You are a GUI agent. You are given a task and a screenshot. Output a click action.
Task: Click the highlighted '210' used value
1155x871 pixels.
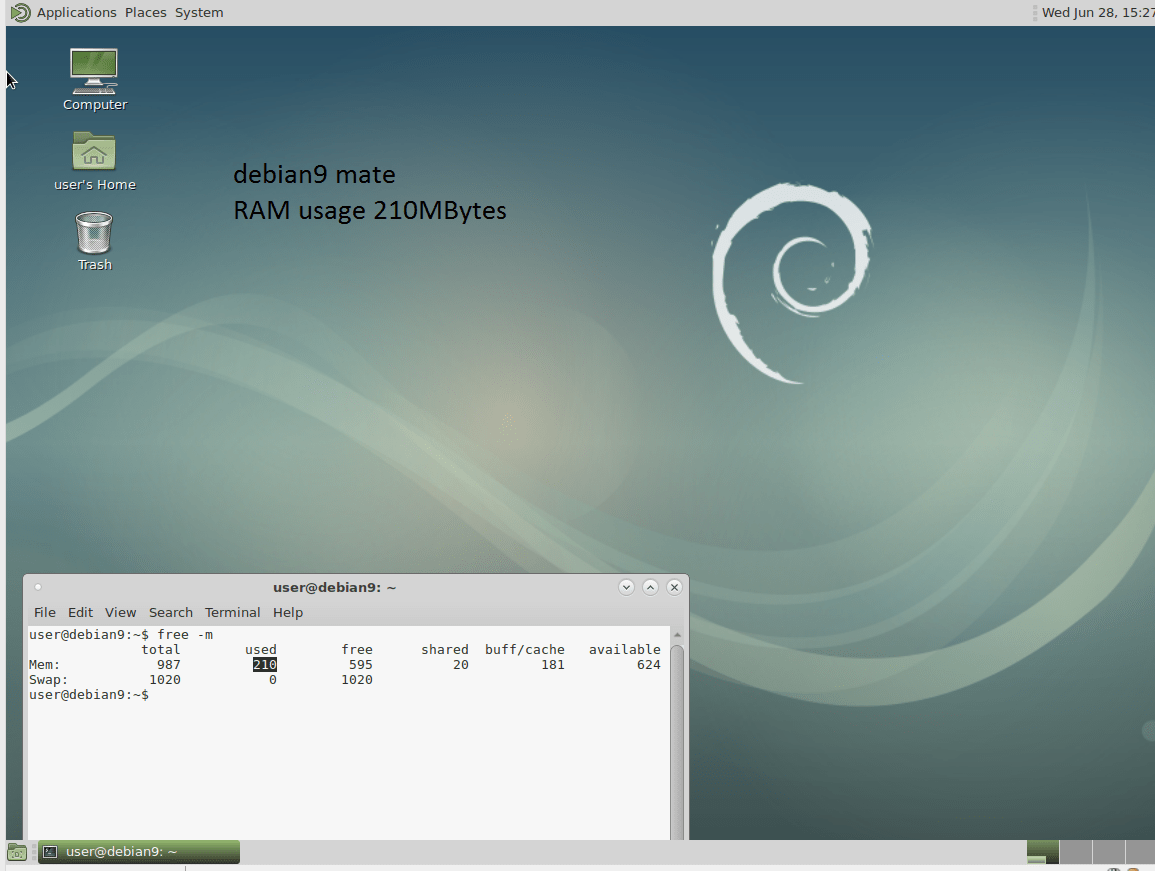264,665
